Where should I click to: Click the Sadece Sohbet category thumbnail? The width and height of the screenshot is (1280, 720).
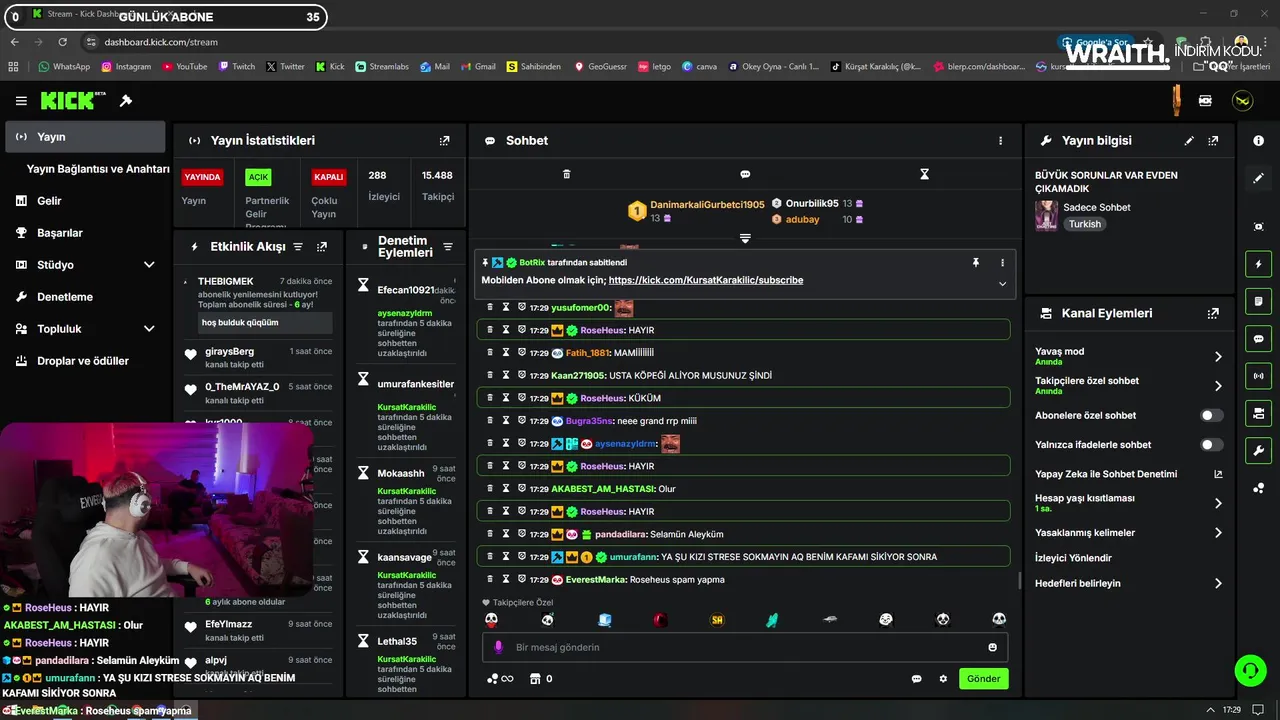1046,215
